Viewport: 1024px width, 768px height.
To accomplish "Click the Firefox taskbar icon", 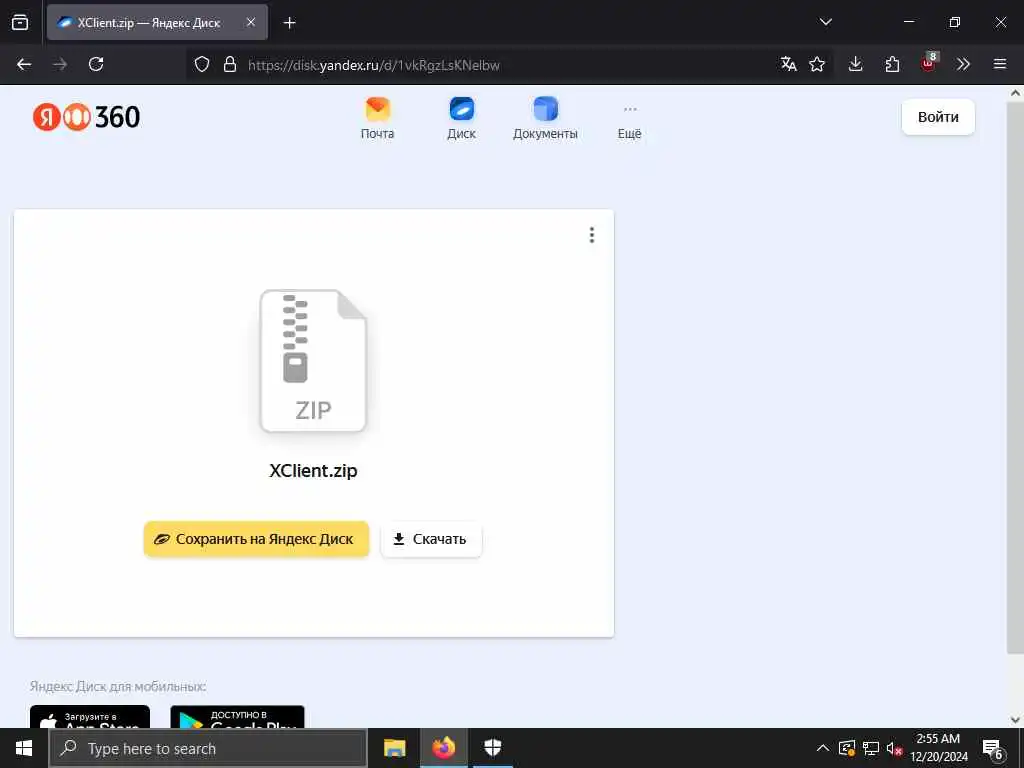I will tap(443, 748).
